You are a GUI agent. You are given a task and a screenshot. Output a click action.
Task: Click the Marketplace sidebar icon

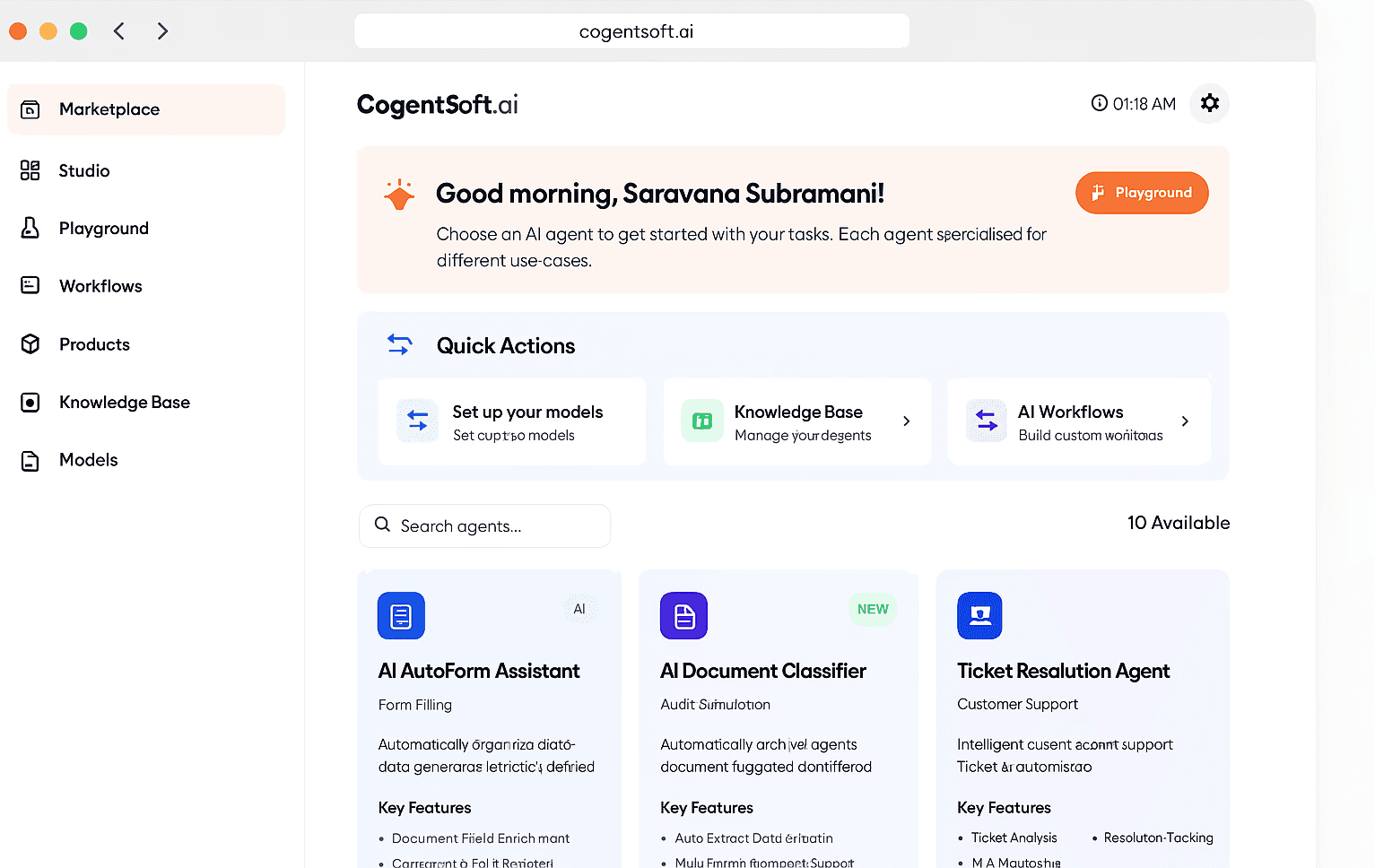(x=30, y=109)
